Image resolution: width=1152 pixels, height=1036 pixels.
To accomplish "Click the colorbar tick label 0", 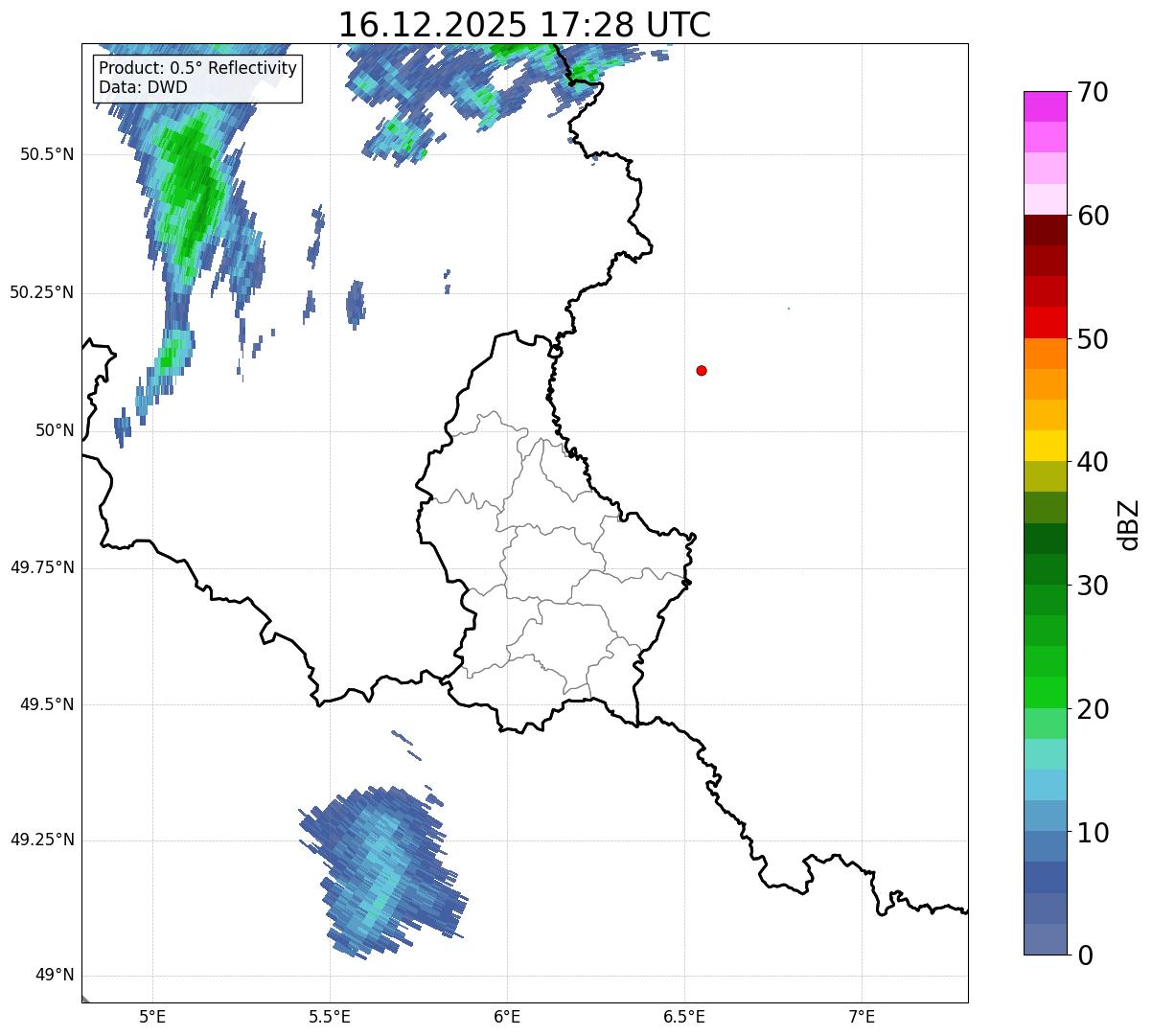I will 1084,955.
